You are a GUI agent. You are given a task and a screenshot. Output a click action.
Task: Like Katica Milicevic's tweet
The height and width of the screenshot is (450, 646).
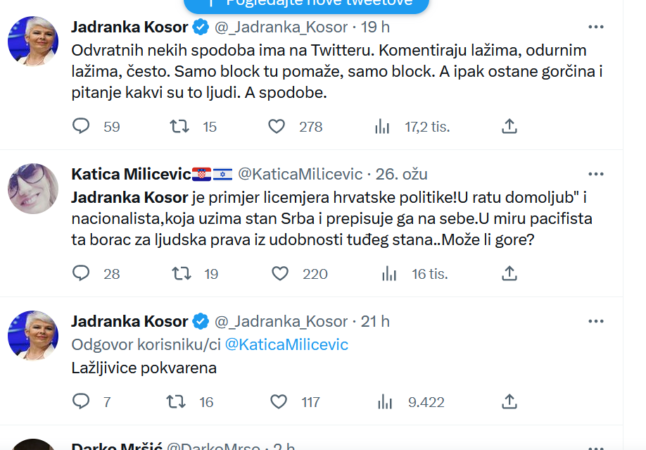pyautogui.click(x=282, y=273)
